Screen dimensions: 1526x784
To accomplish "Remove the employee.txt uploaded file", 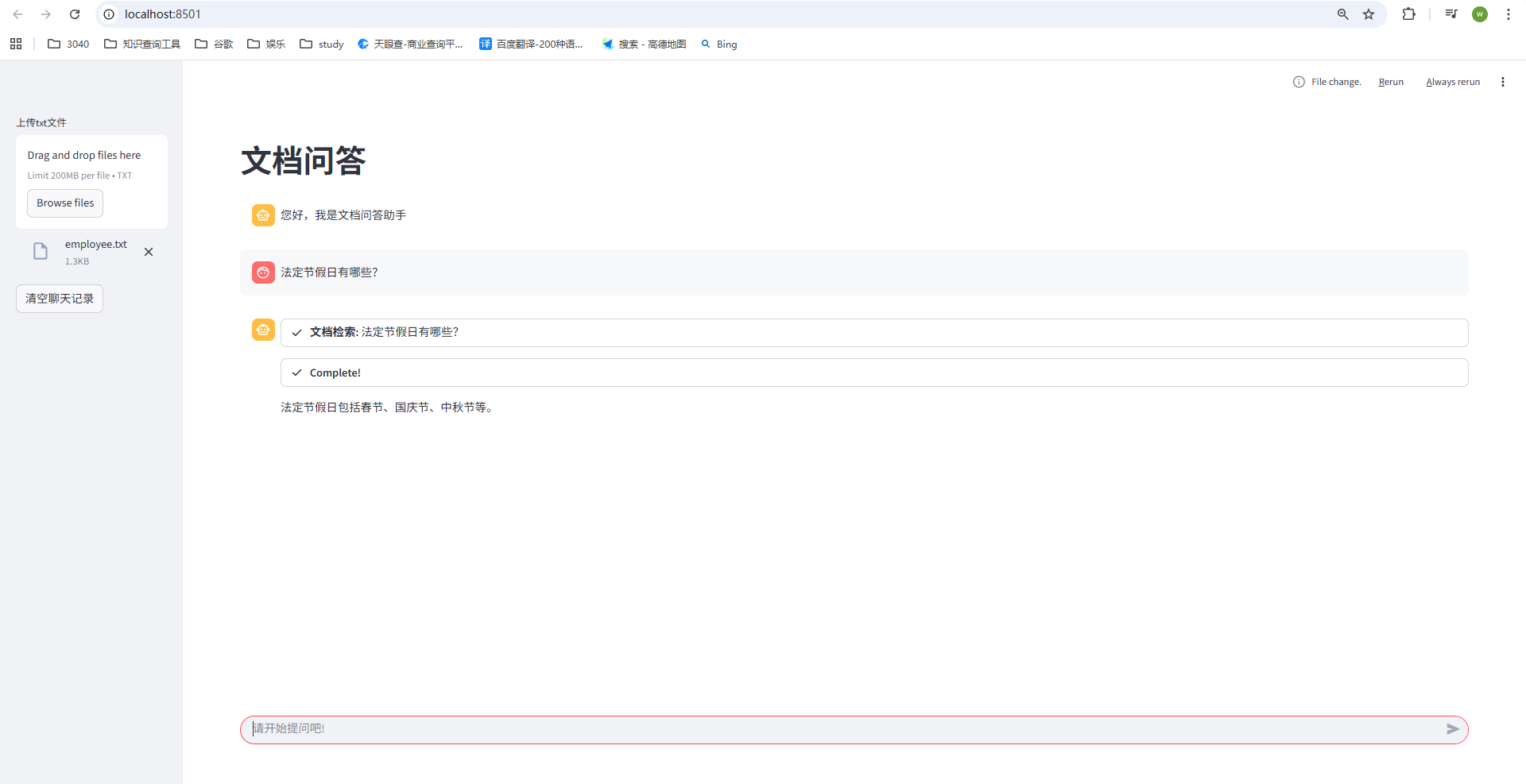I will (x=149, y=252).
